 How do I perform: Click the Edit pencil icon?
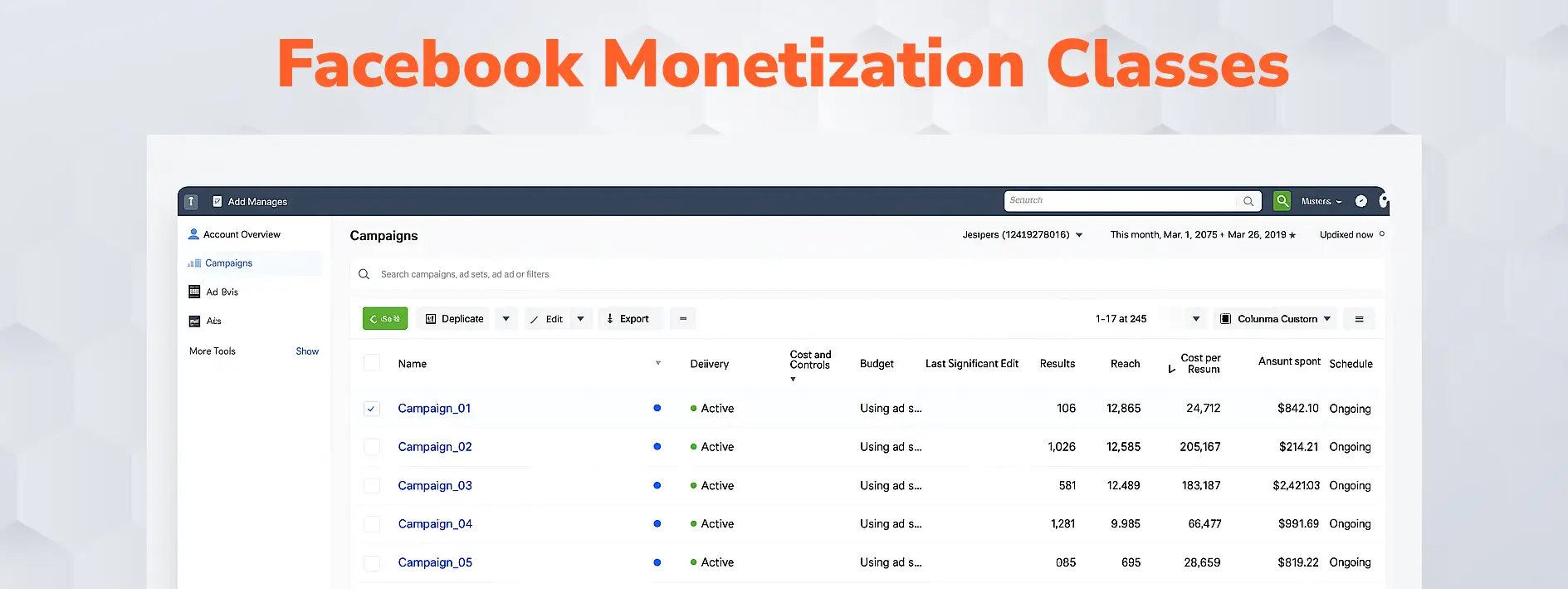point(535,319)
